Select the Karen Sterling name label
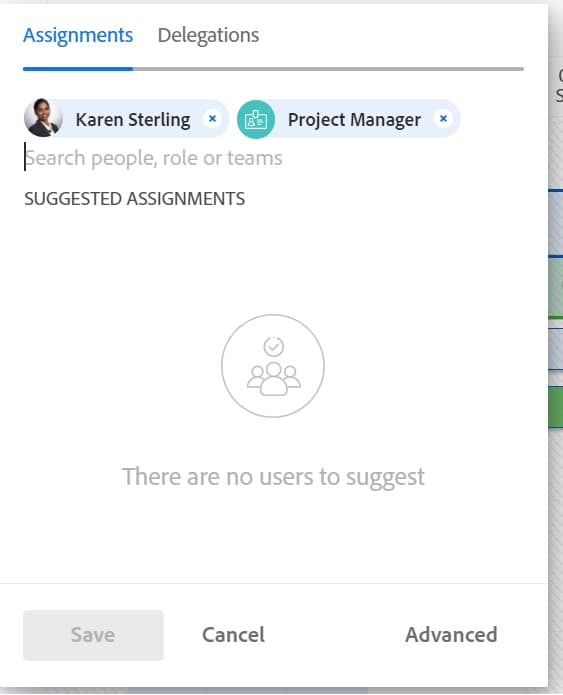This screenshot has height=695, width=563. (x=133, y=120)
